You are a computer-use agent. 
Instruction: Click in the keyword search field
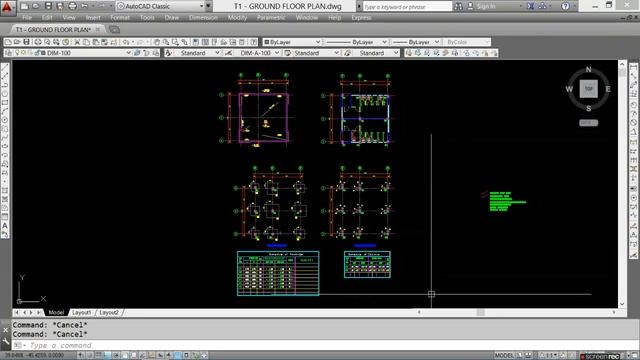(407, 7)
